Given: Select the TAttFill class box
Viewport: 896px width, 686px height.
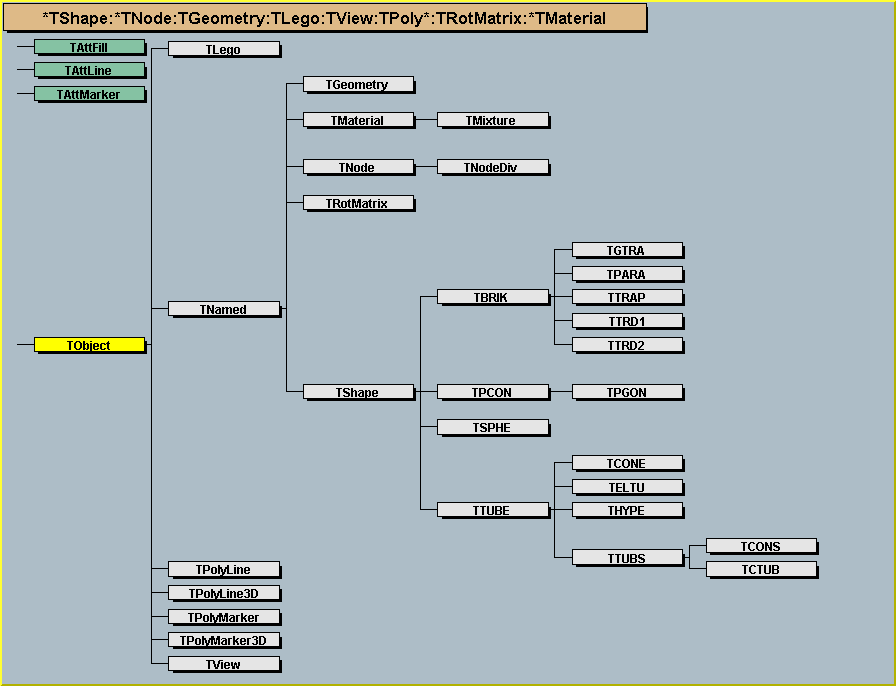Looking at the screenshot, I should tap(89, 47).
